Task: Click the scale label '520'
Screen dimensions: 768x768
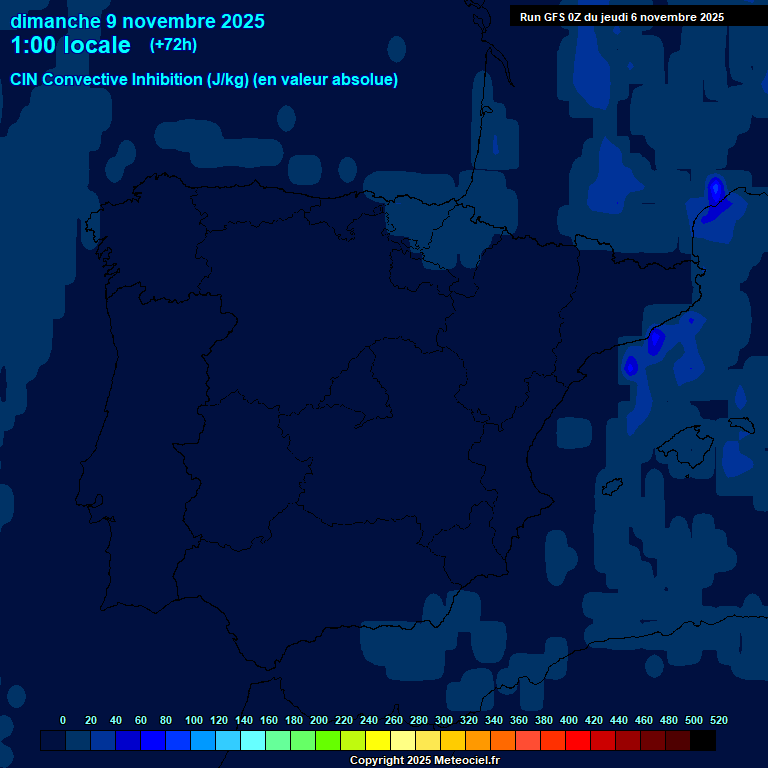Action: 718,720
